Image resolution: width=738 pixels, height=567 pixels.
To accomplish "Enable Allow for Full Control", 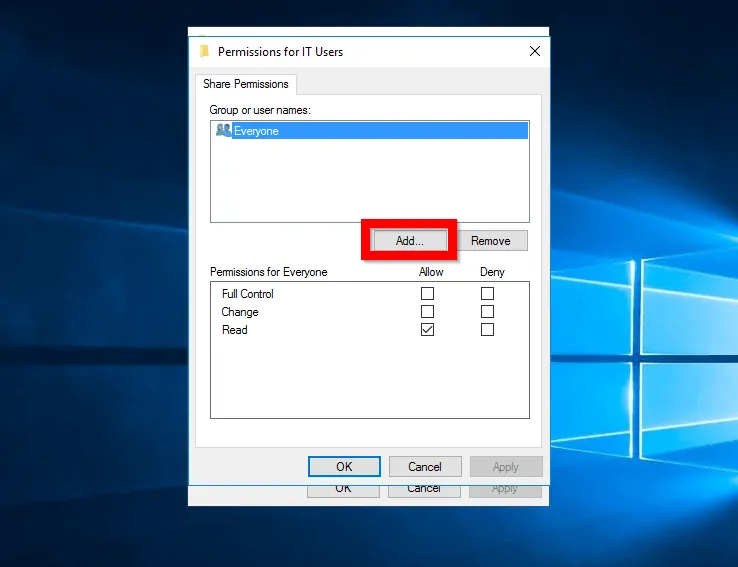I will (427, 294).
